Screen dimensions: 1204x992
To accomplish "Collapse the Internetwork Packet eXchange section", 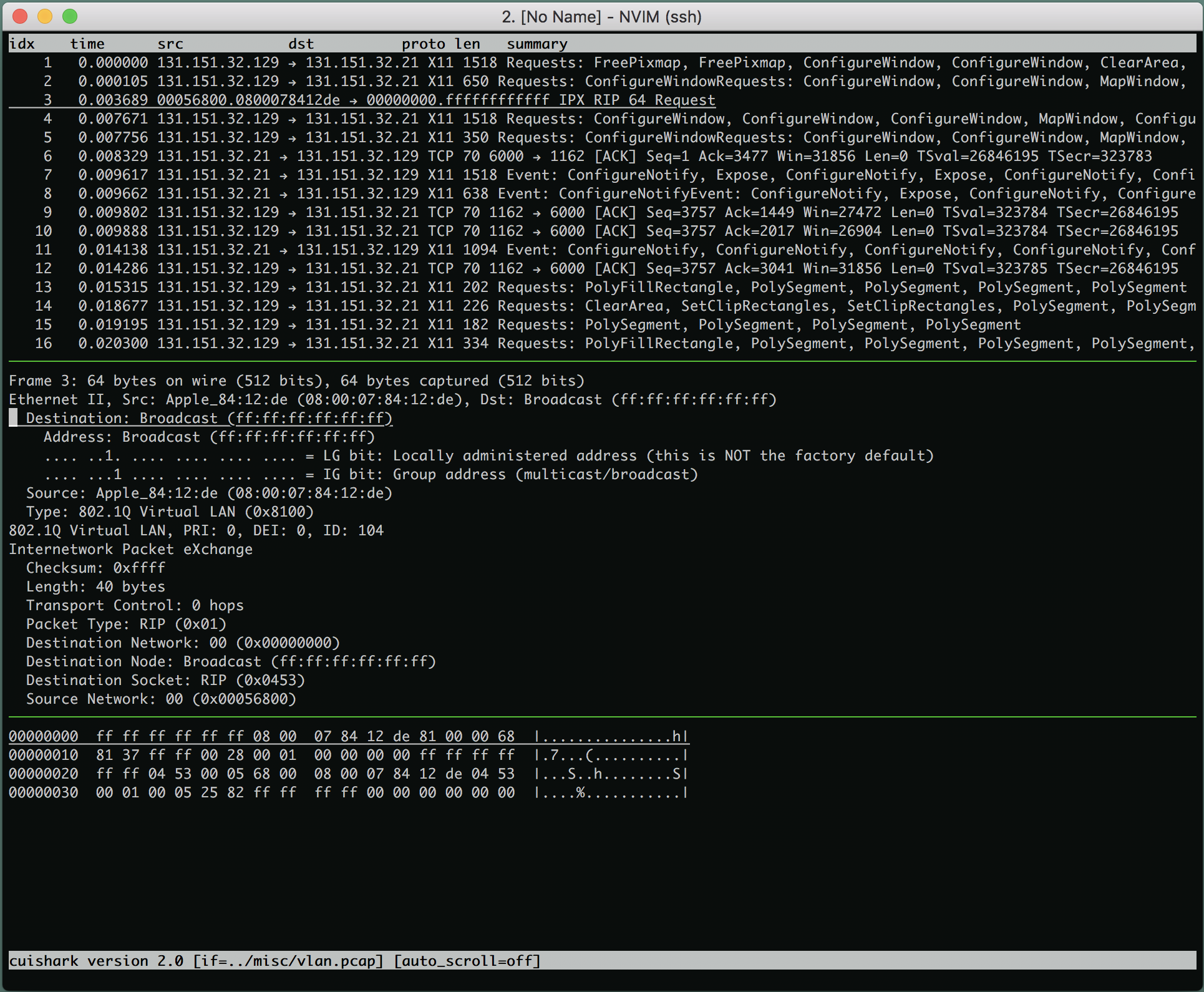I will [130, 549].
